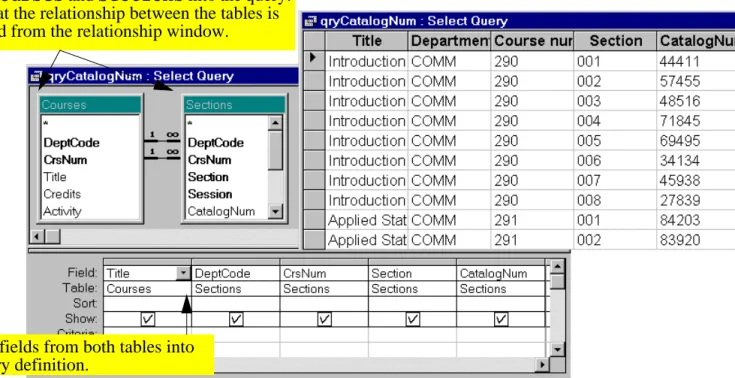Click the cell containing 34134

pyautogui.click(x=696, y=160)
